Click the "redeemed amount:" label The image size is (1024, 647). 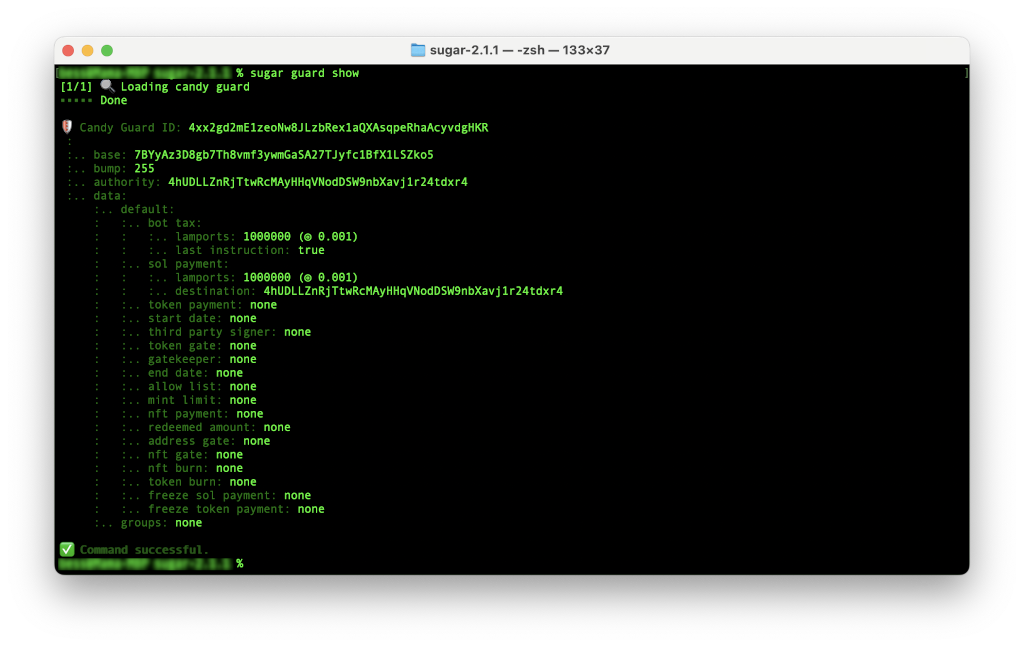pos(202,428)
